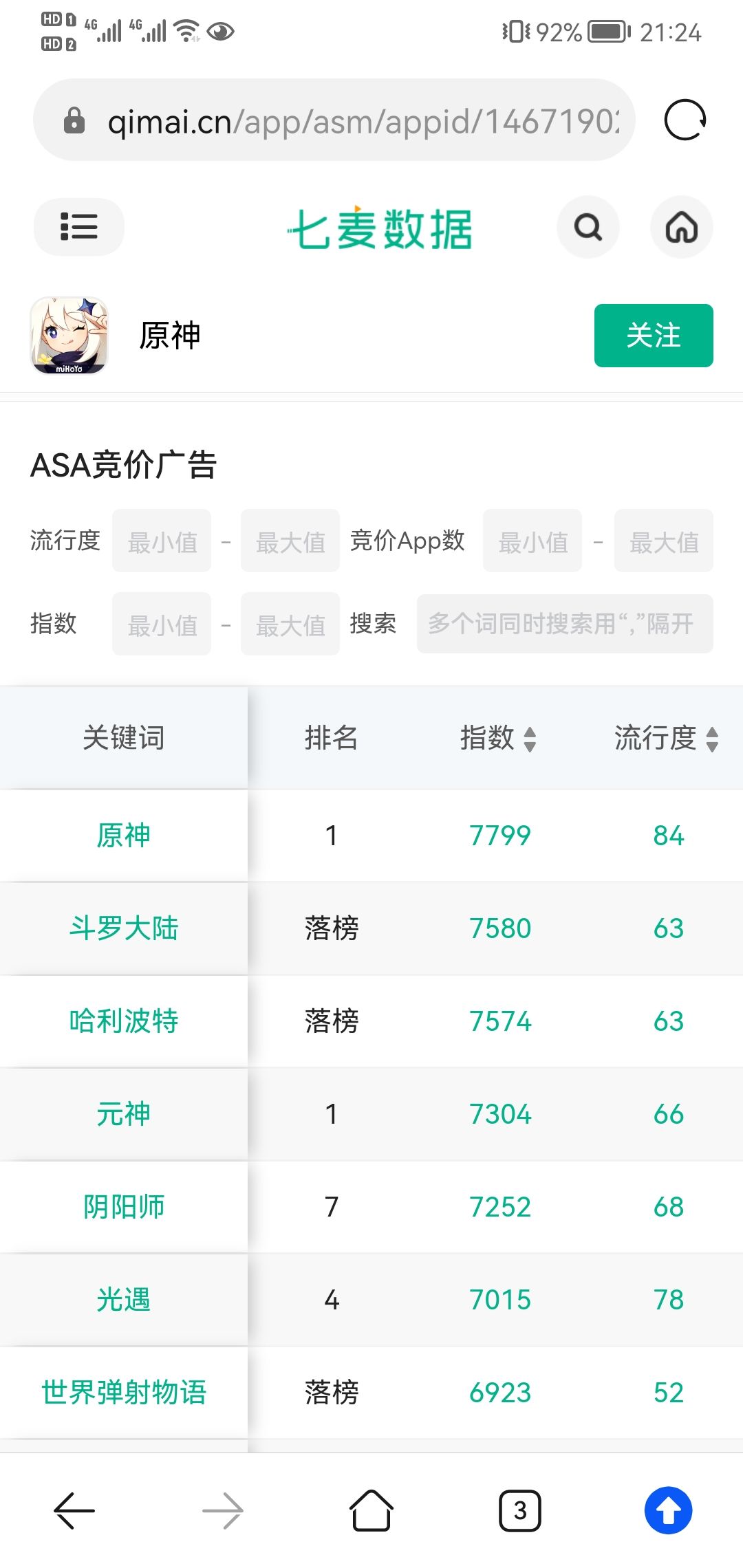Open tabs switcher showing 3
This screenshot has height=1568, width=743.
click(520, 1511)
